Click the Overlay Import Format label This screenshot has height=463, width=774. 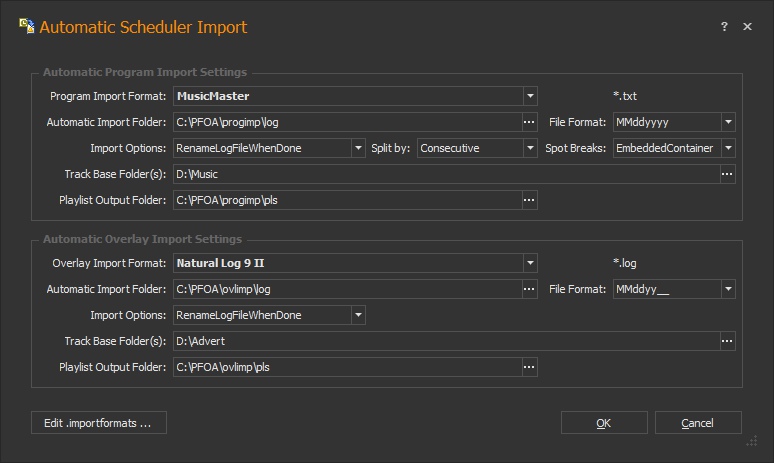(109, 263)
